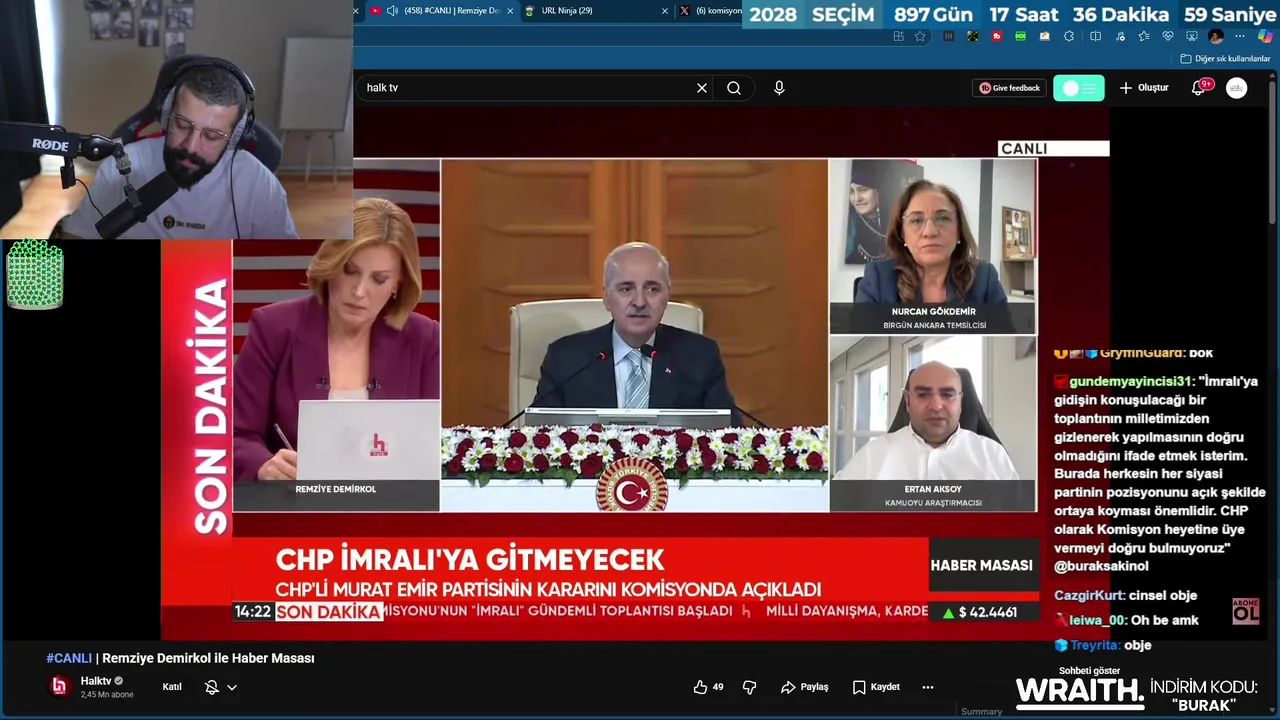Clear the 'halk tv' search text
Viewport: 1280px width, 720px height.
click(x=702, y=88)
